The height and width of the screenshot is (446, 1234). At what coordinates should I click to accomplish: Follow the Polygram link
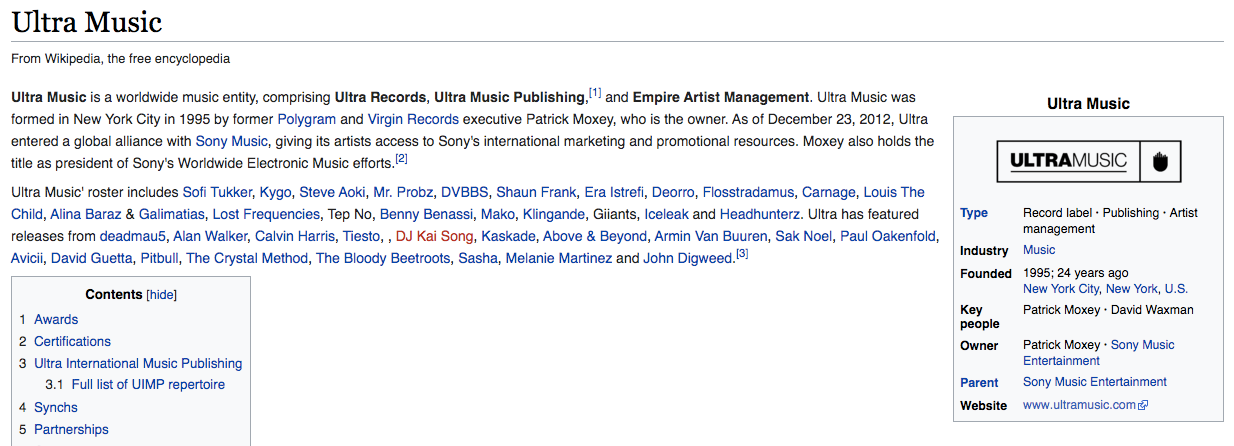click(x=306, y=119)
